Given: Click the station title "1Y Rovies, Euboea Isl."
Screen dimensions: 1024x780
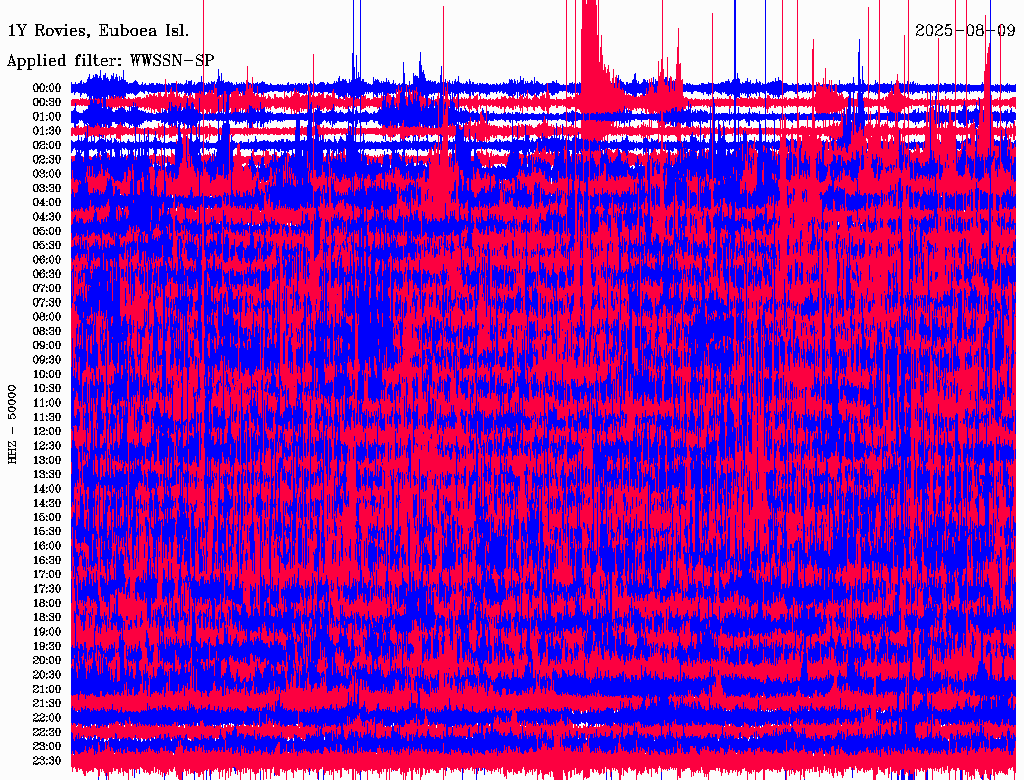Looking at the screenshot, I should pyautogui.click(x=96, y=31).
